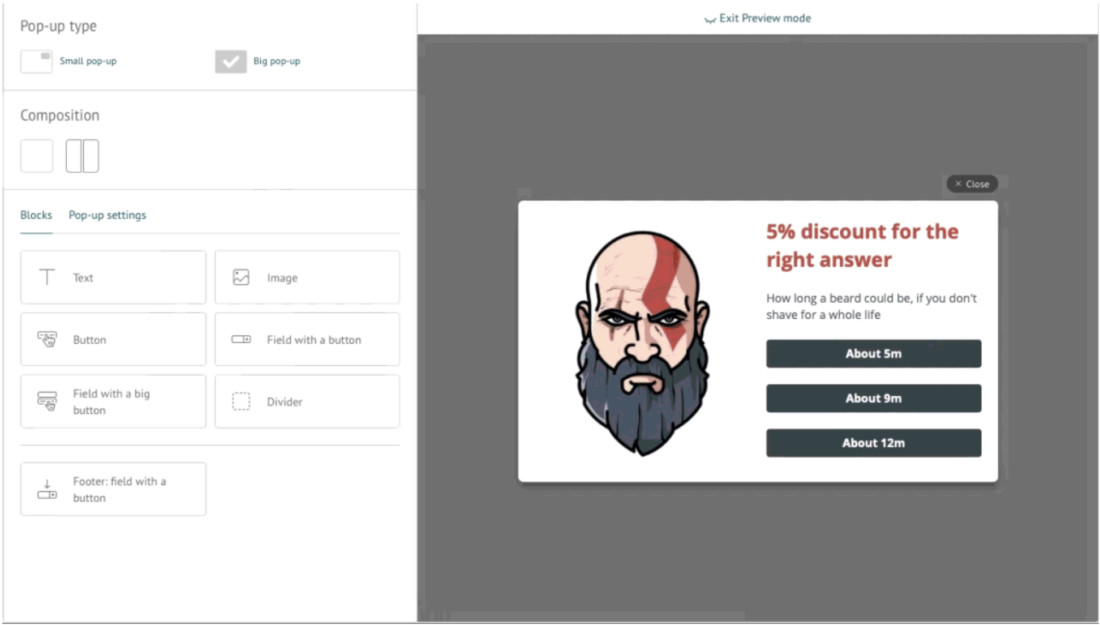Add a Field with a big button block
1100x625 pixels.
(113, 401)
